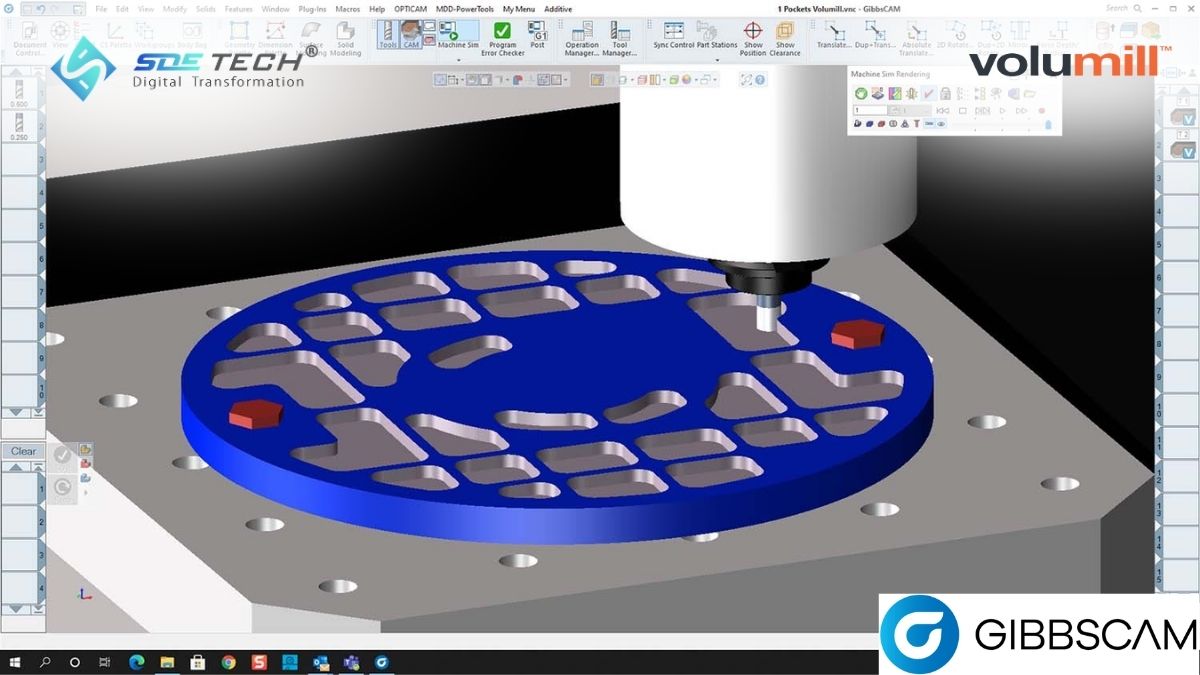Open the OPTICAM menu
1200x675 pixels.
tap(410, 8)
